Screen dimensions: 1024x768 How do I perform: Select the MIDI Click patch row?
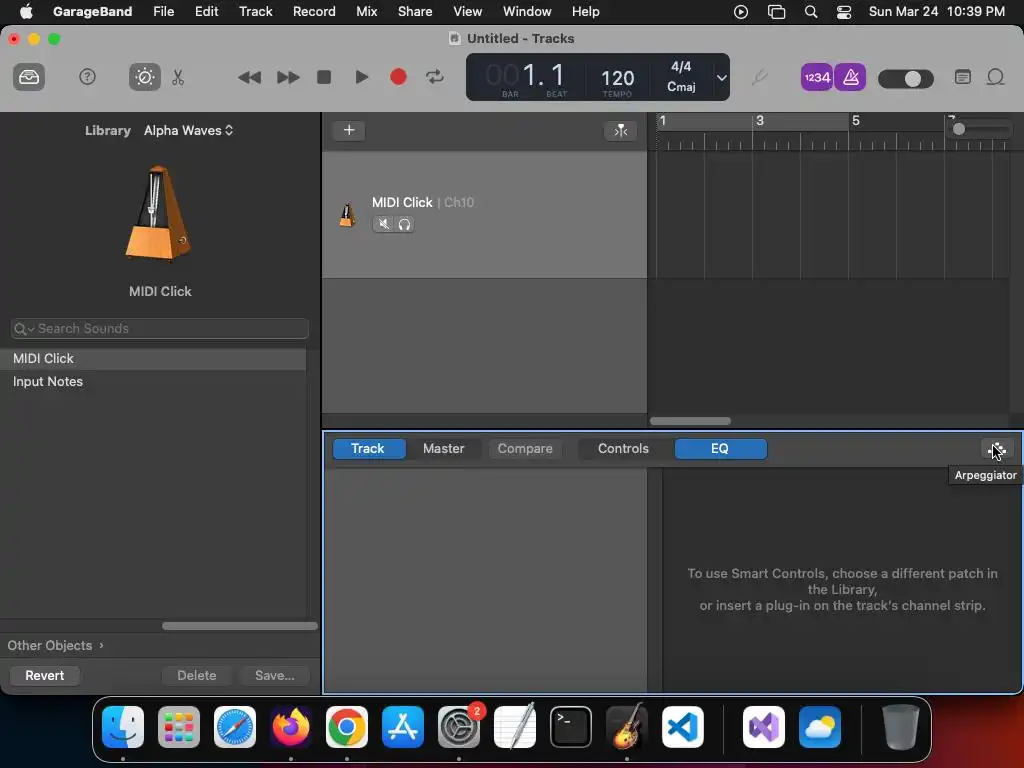pos(153,359)
